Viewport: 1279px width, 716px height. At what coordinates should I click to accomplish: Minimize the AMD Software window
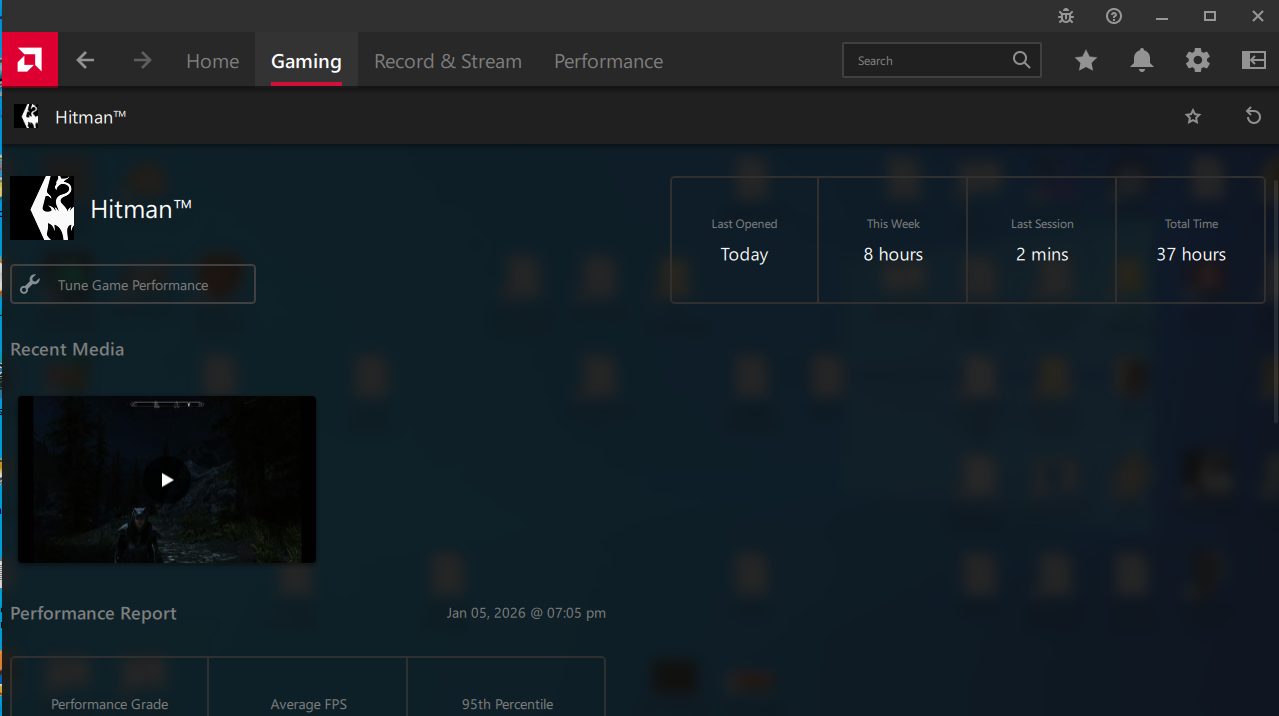click(1162, 16)
